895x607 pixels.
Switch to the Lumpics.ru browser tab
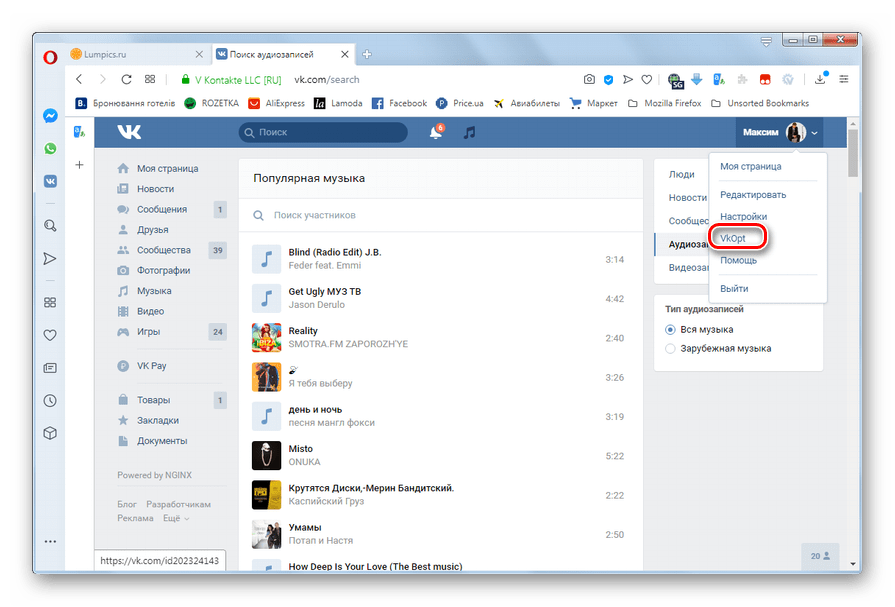tap(137, 54)
